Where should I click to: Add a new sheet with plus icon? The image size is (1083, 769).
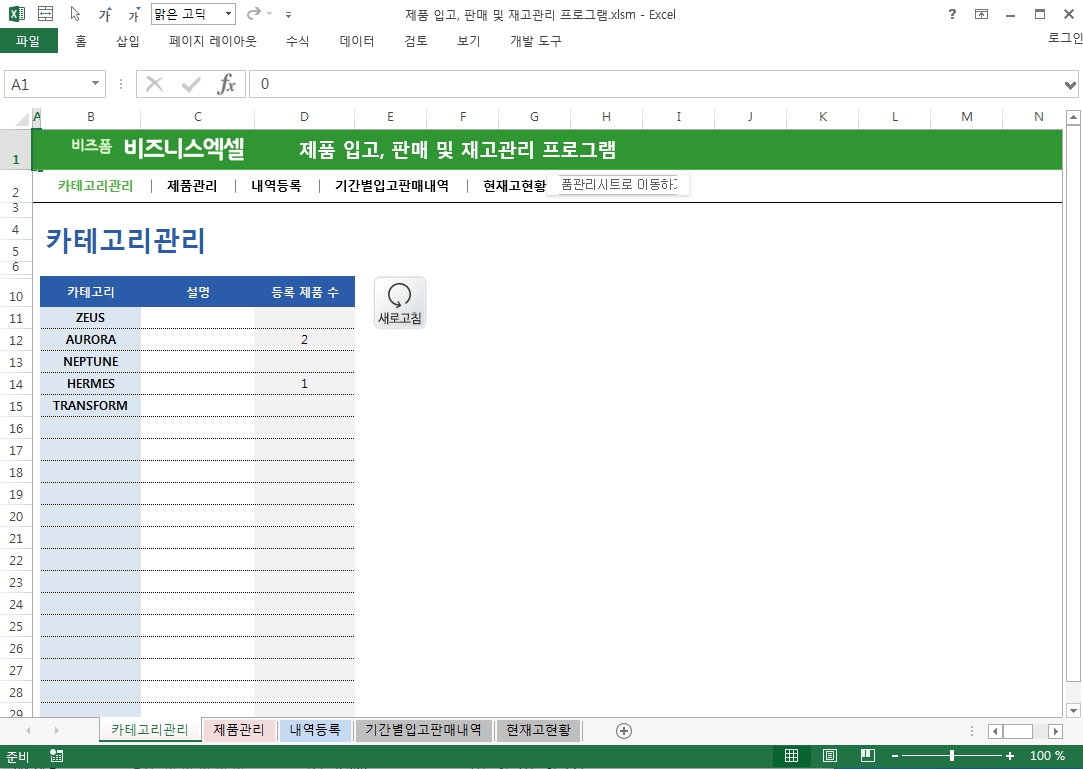click(x=624, y=731)
